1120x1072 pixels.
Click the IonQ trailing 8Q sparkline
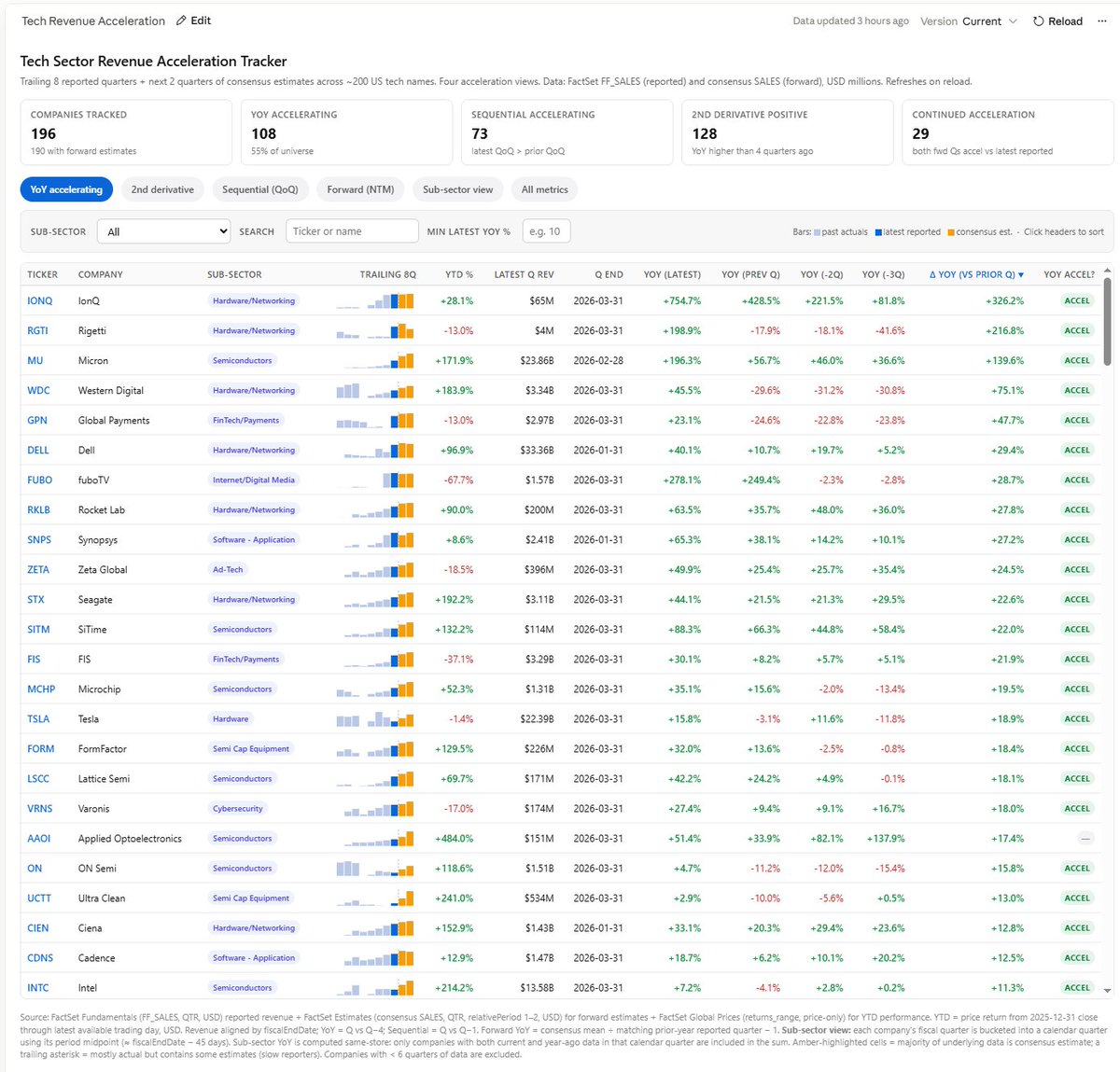point(375,300)
